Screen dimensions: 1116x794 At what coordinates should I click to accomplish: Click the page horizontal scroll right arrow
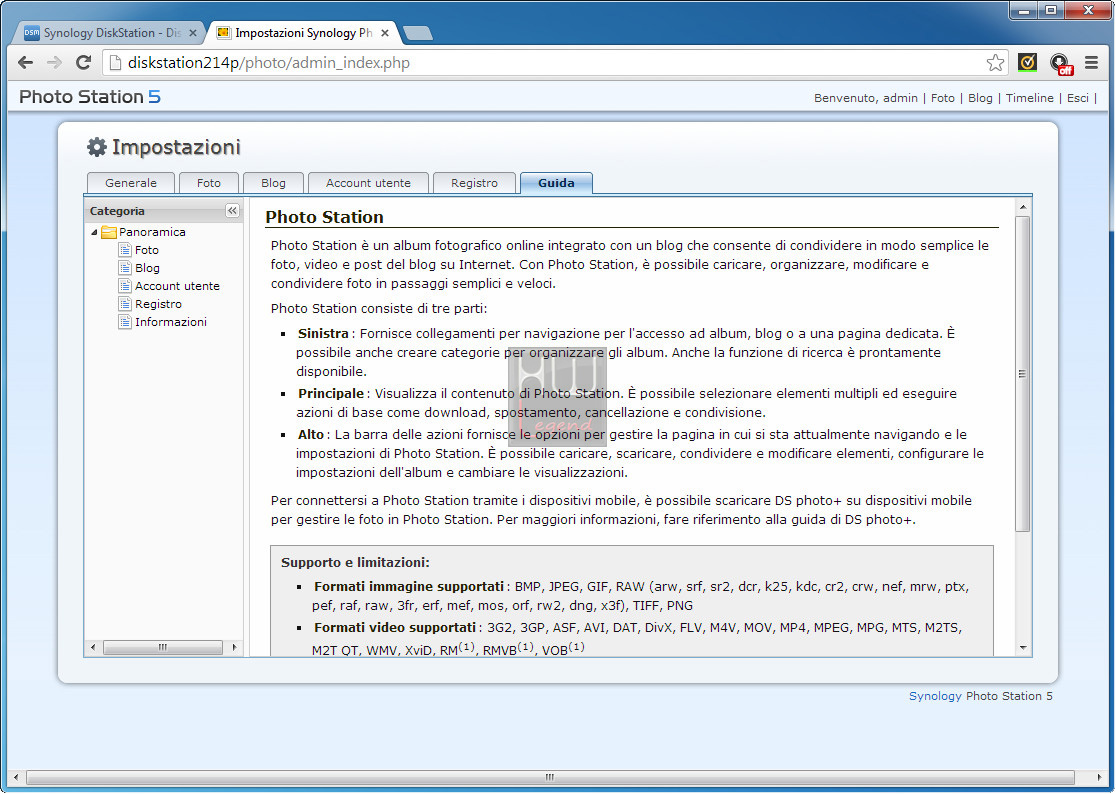coord(1099,778)
